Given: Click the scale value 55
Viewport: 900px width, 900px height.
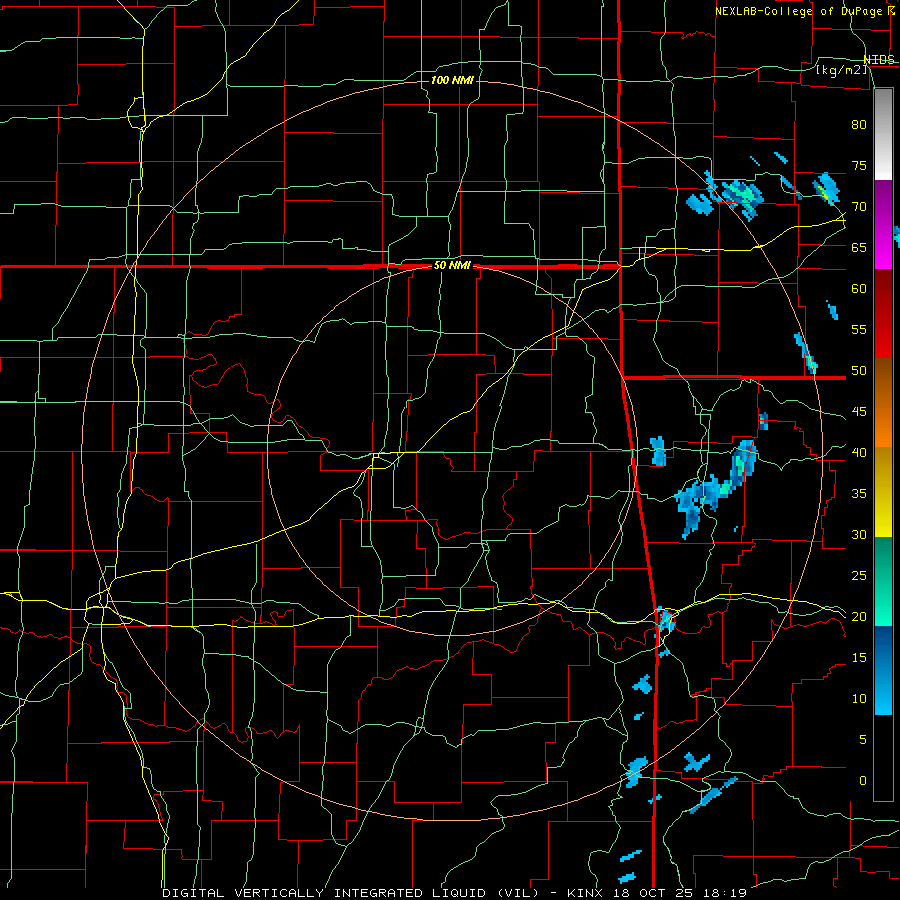Looking at the screenshot, I should pyautogui.click(x=859, y=329).
